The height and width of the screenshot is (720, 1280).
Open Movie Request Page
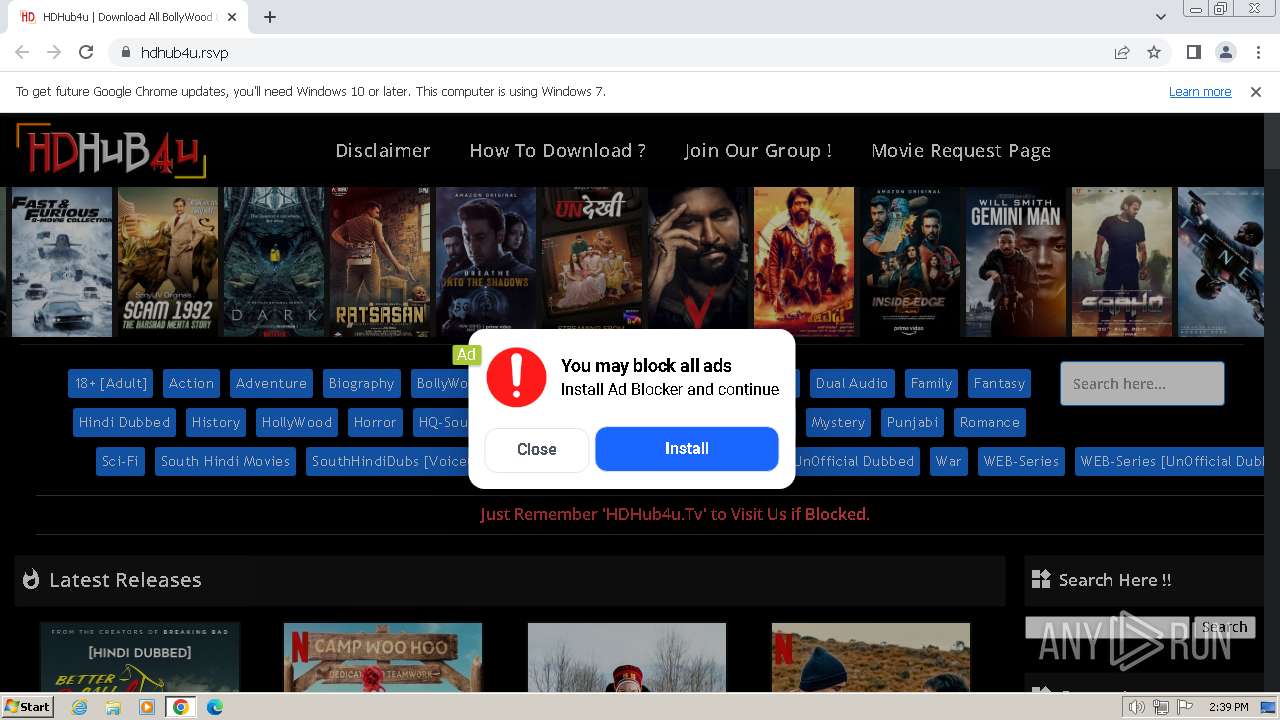961,151
